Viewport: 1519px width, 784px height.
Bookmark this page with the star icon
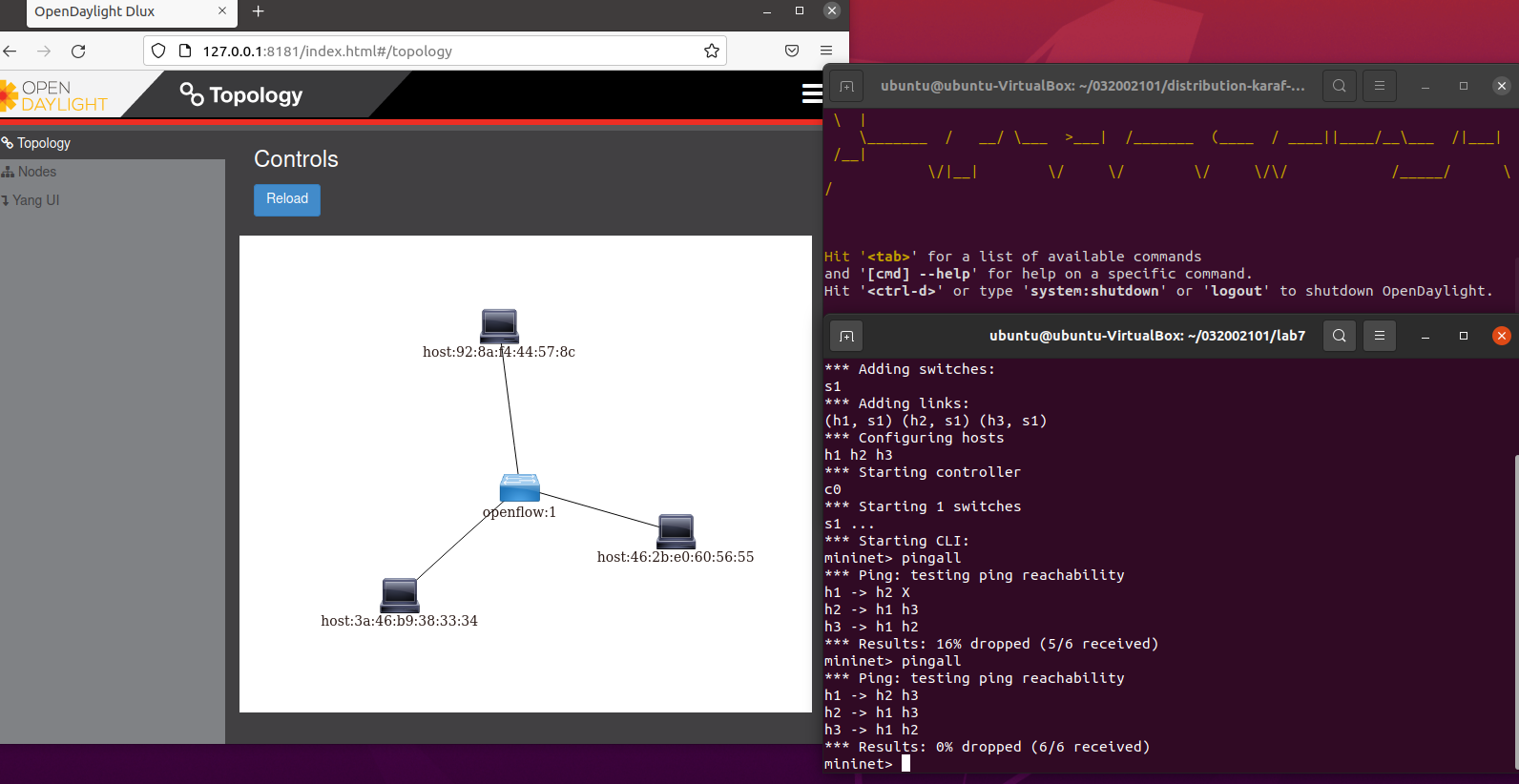point(712,51)
